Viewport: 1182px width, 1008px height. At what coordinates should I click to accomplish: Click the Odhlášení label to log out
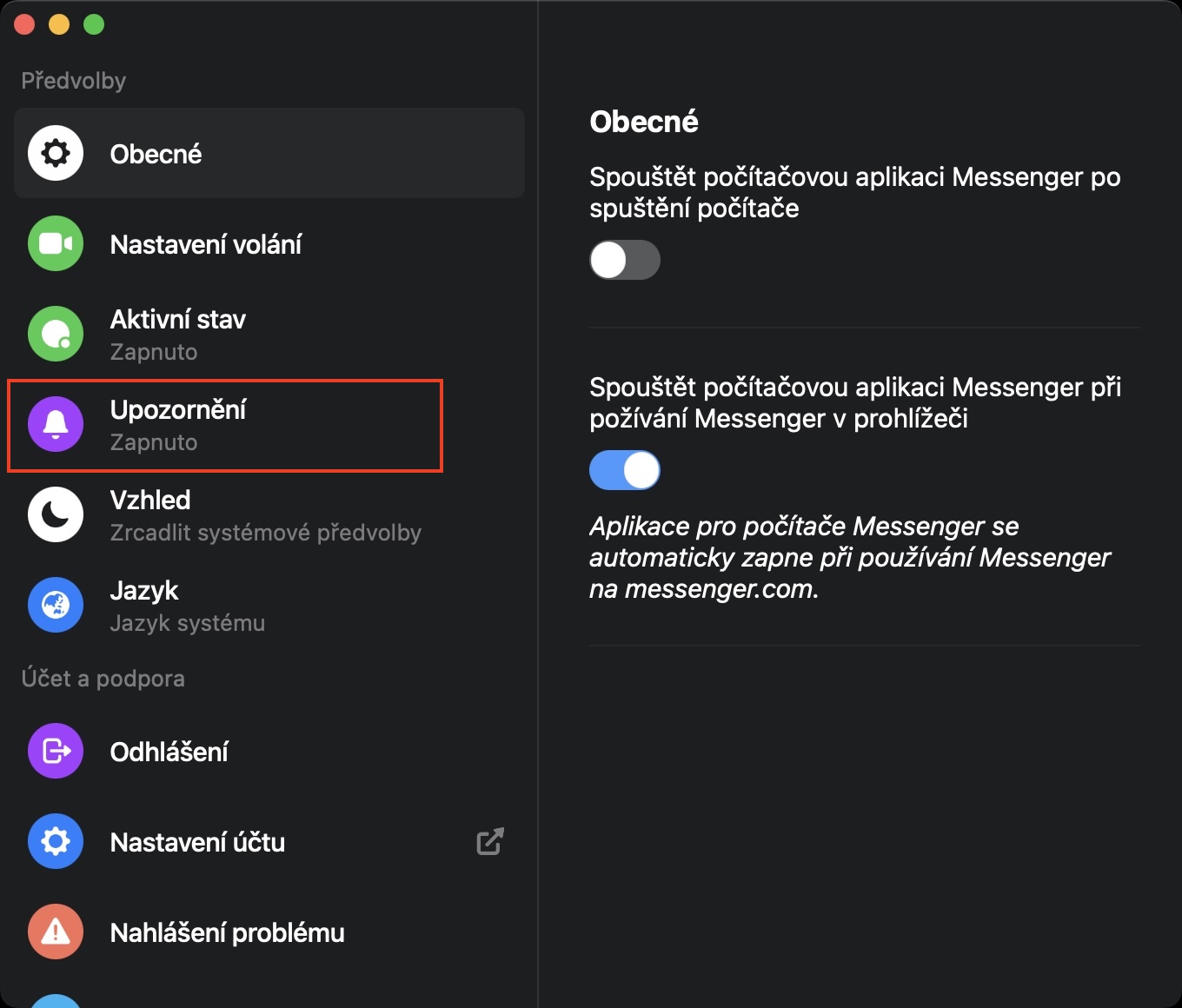pos(169,753)
